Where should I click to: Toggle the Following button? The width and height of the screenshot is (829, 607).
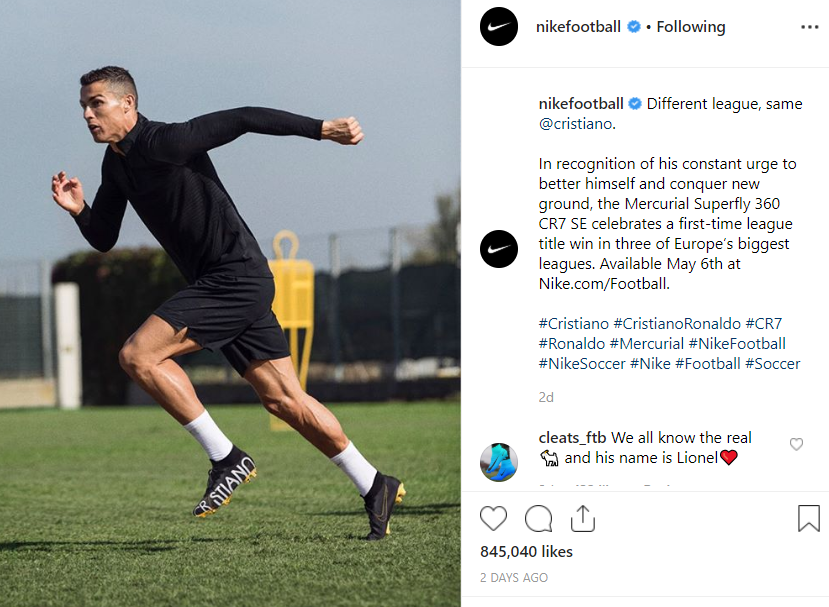pyautogui.click(x=691, y=27)
